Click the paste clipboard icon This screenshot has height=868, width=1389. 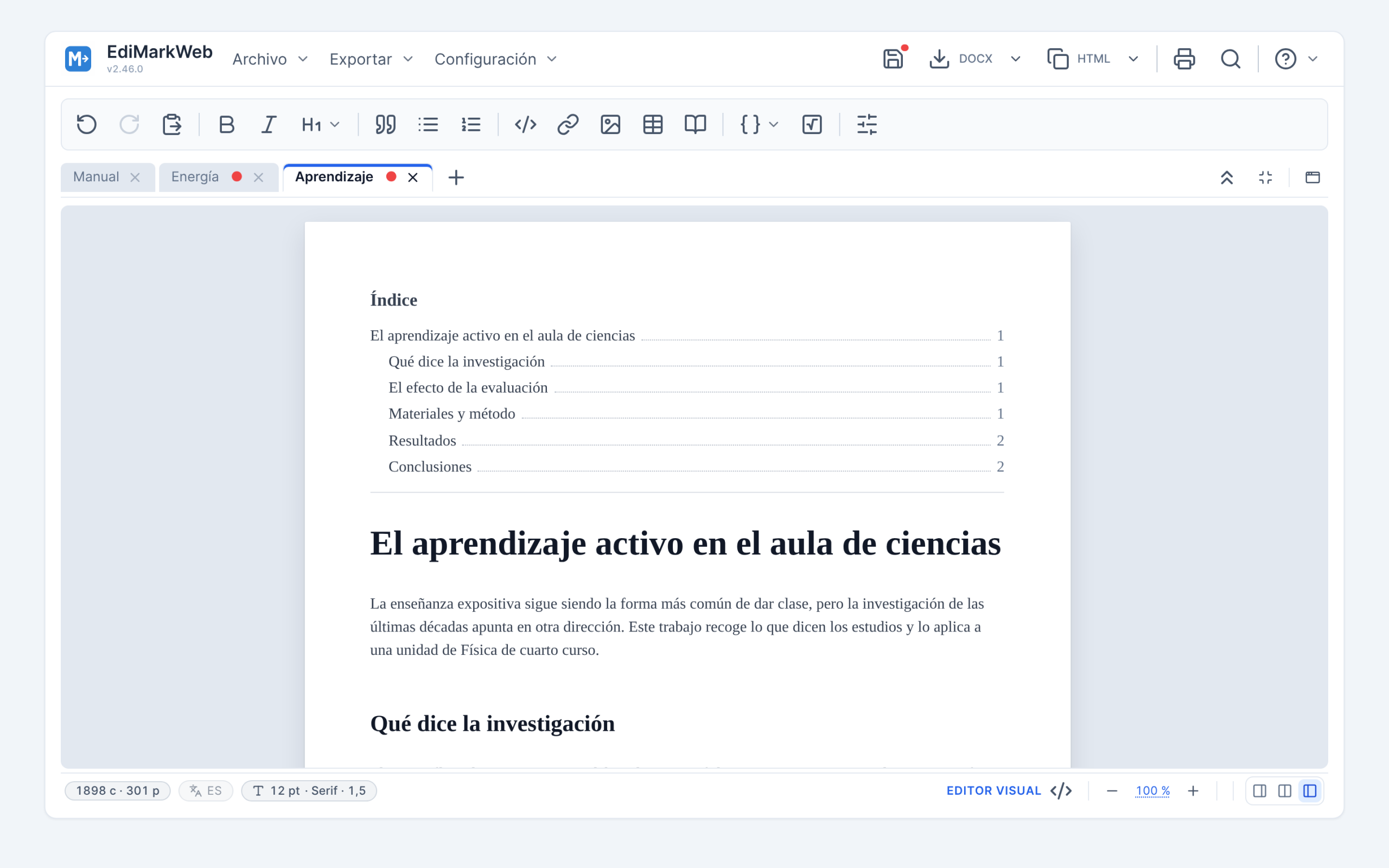click(x=171, y=124)
